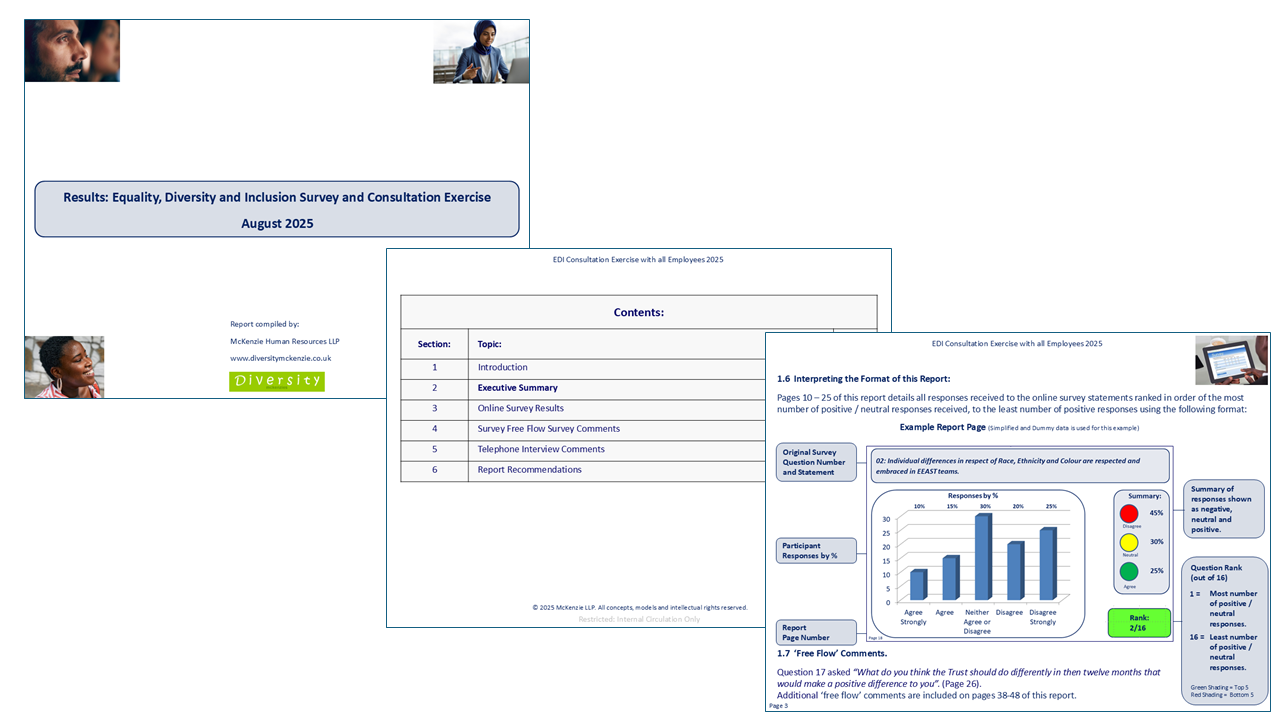
Task: Click the woman in hijab photo
Action: 481,52
